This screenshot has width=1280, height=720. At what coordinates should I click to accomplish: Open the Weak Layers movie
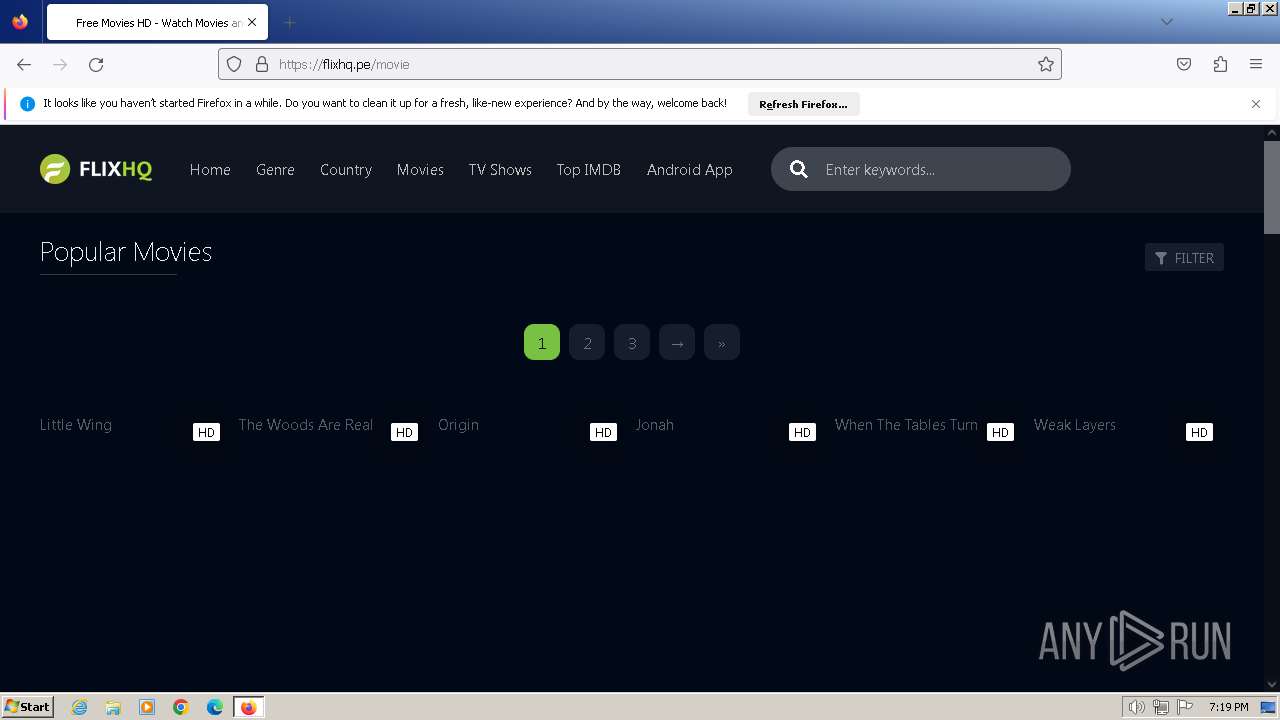pyautogui.click(x=1074, y=425)
